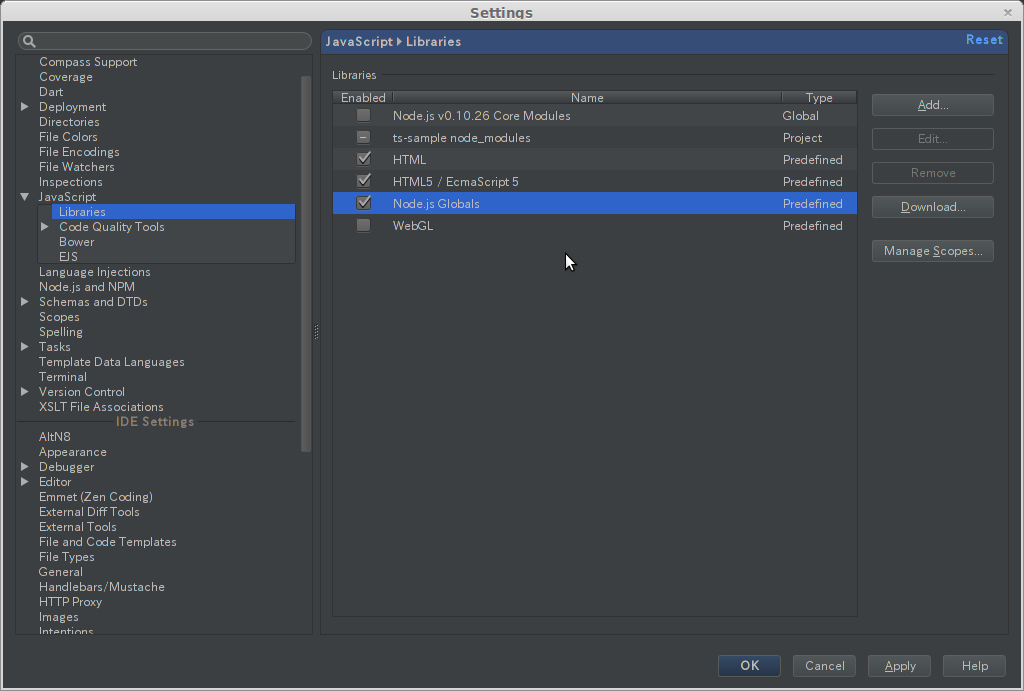This screenshot has width=1024, height=691.
Task: Open the Coverage settings page
Action: (x=66, y=77)
